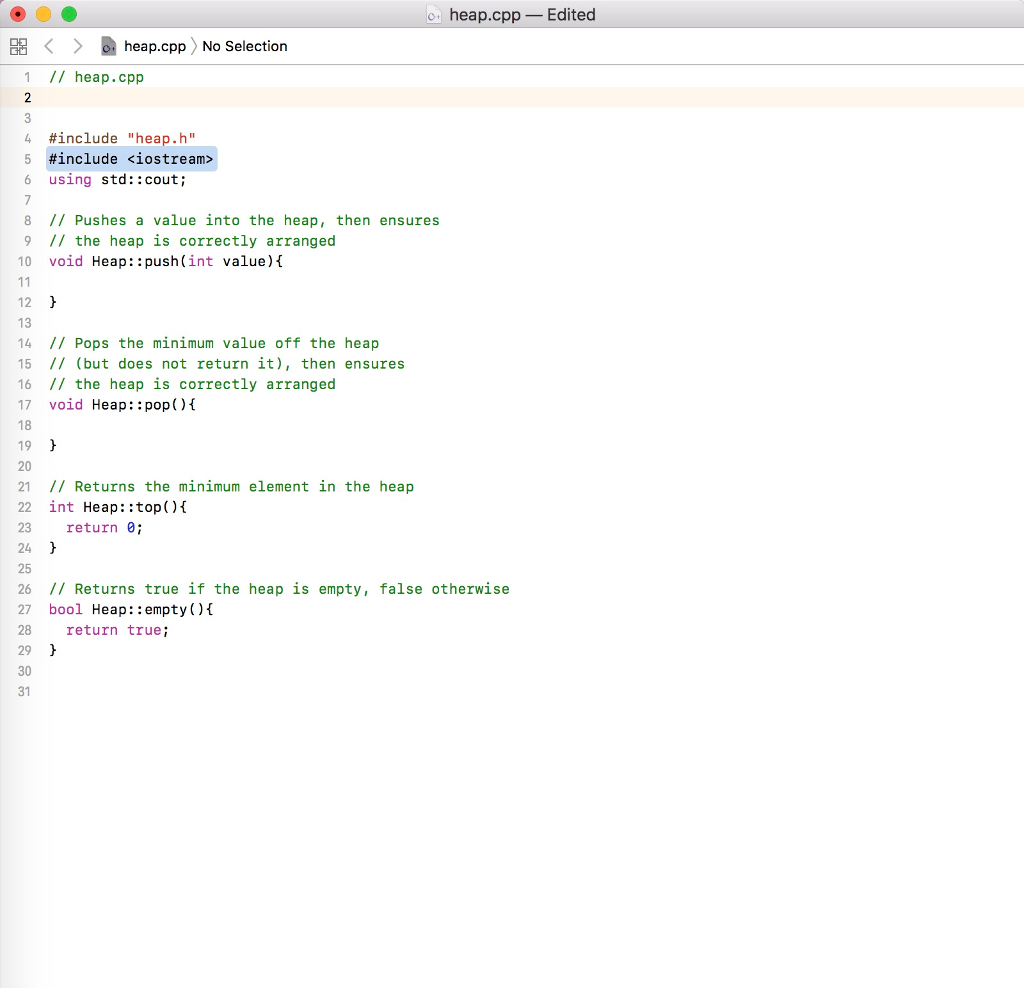Click the return 0 statement inside Heap::top
Viewport: 1024px width, 988px height.
pos(103,527)
